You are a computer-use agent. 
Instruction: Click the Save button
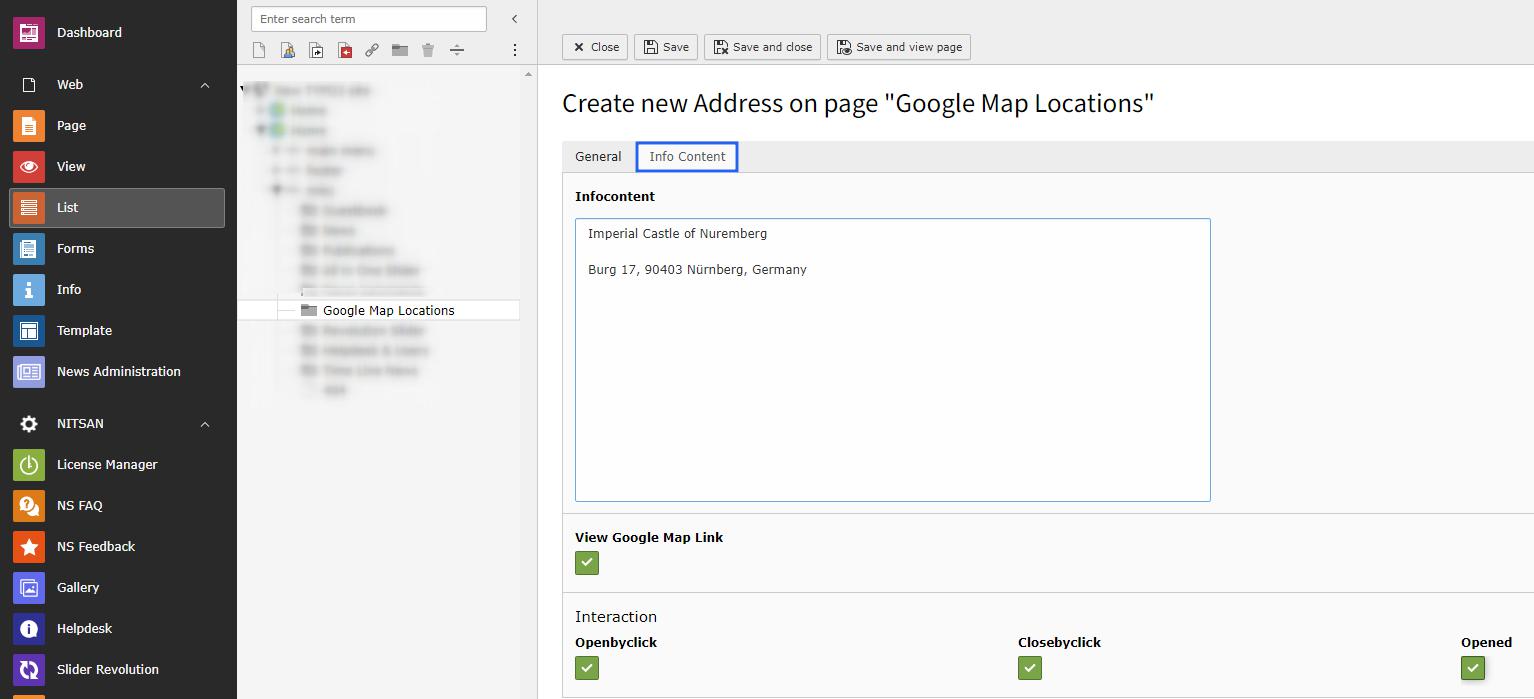[666, 47]
